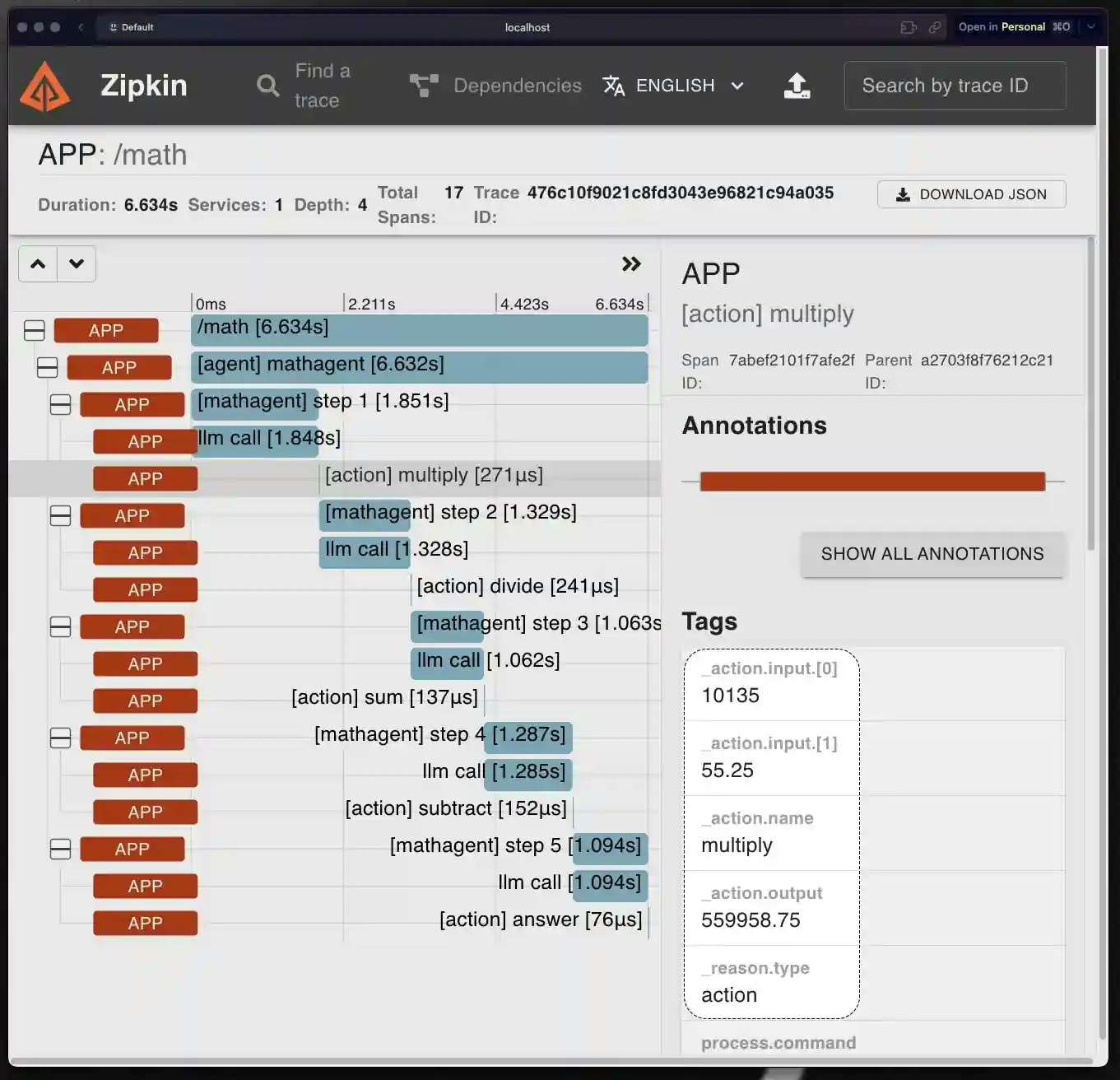Click the localhost address bar
Viewport: 1120px width, 1080px height.
527,27
